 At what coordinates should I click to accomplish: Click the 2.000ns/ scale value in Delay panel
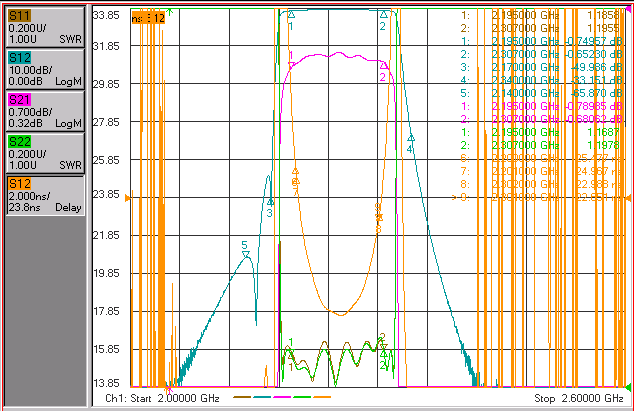tap(29, 196)
